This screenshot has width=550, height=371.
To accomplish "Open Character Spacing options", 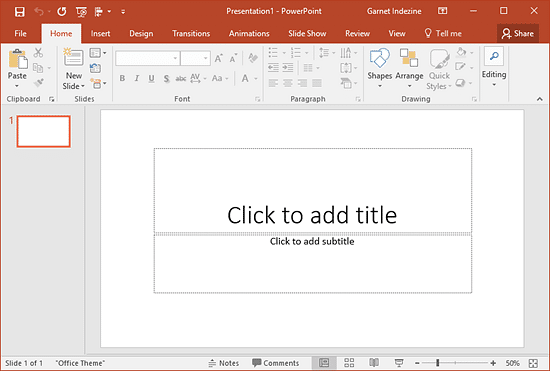I will pyautogui.click(x=198, y=78).
